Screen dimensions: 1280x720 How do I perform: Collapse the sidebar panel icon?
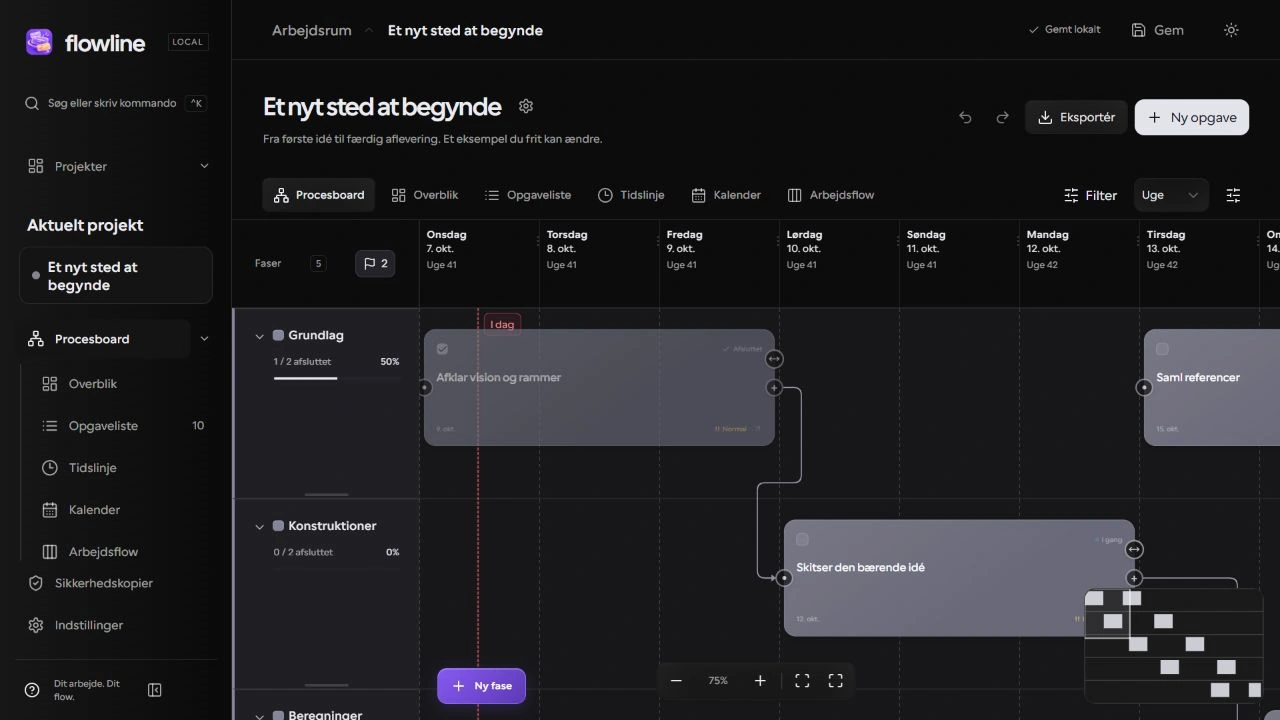pyautogui.click(x=155, y=690)
